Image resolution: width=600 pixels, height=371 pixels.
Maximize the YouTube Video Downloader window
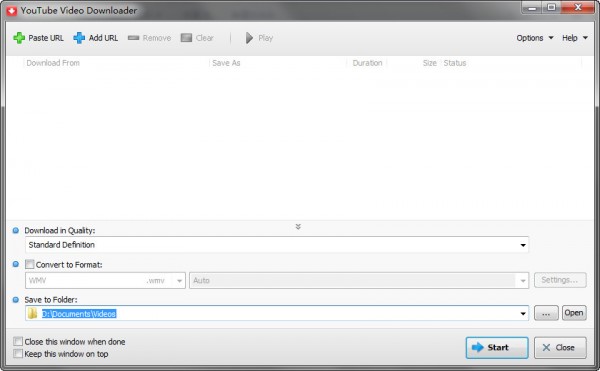tap(551, 8)
